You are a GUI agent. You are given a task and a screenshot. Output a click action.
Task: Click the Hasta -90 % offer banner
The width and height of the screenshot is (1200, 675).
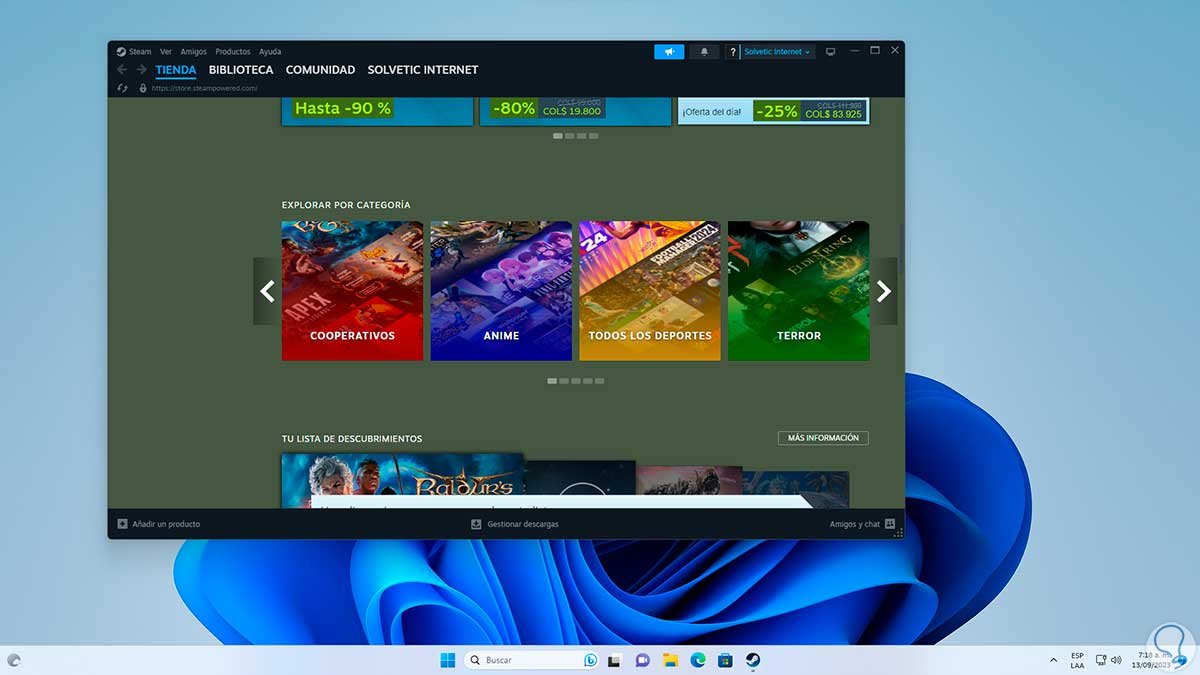[377, 110]
